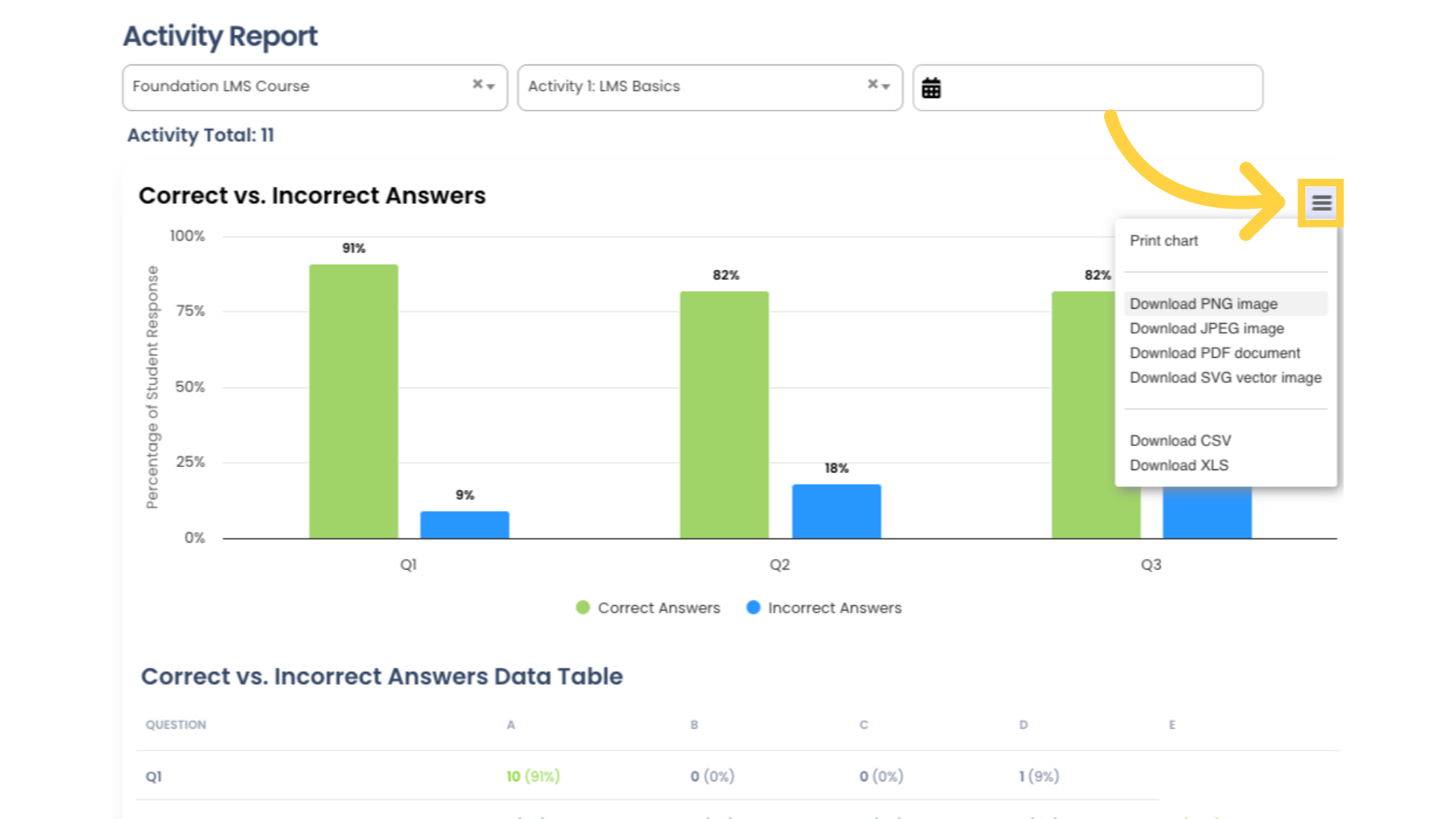Screen dimensions: 1456x819
Task: Click the Correct vs. Incorrect Answers Data Table heading
Action: point(381,676)
